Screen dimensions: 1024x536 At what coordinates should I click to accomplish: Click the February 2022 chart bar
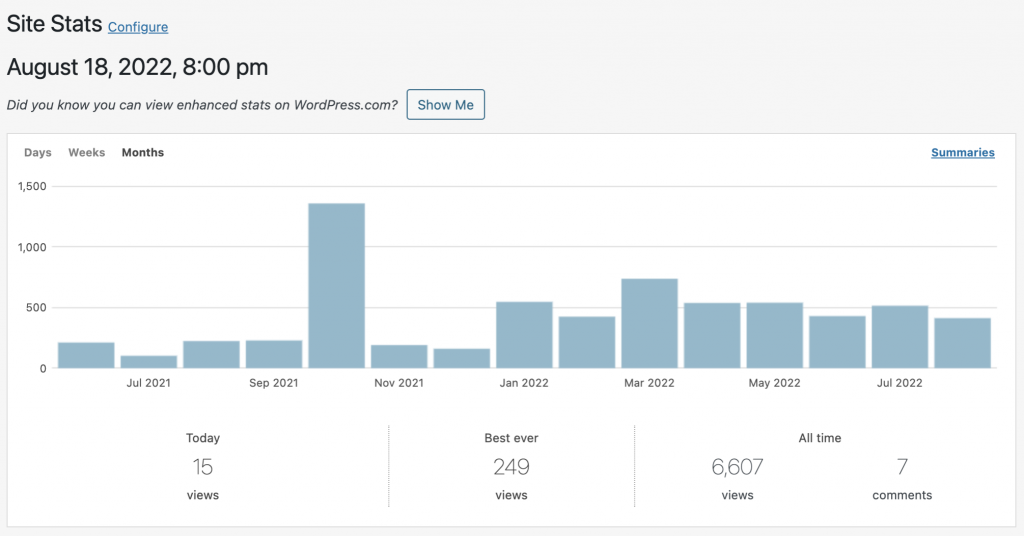pos(587,342)
